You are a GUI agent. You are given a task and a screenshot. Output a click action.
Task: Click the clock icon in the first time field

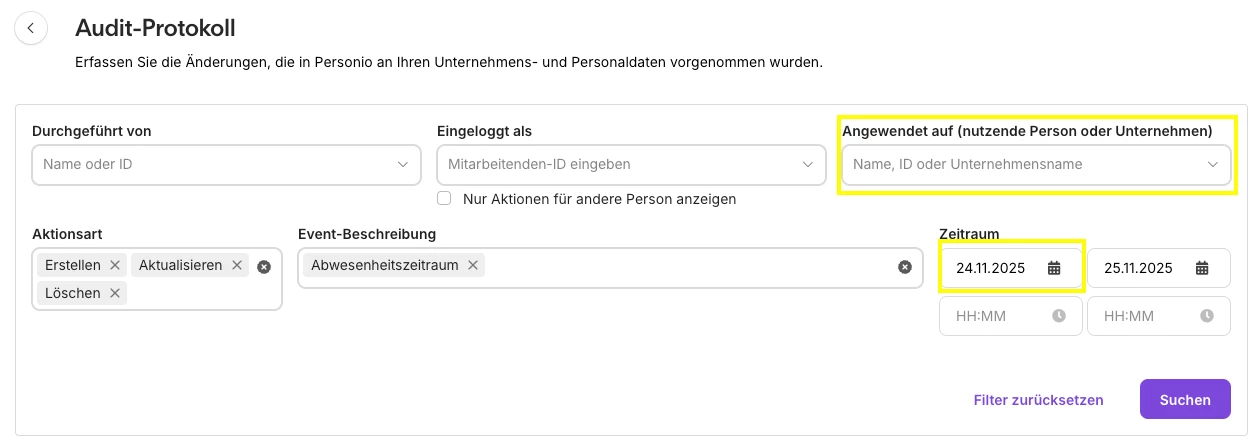click(x=1059, y=316)
